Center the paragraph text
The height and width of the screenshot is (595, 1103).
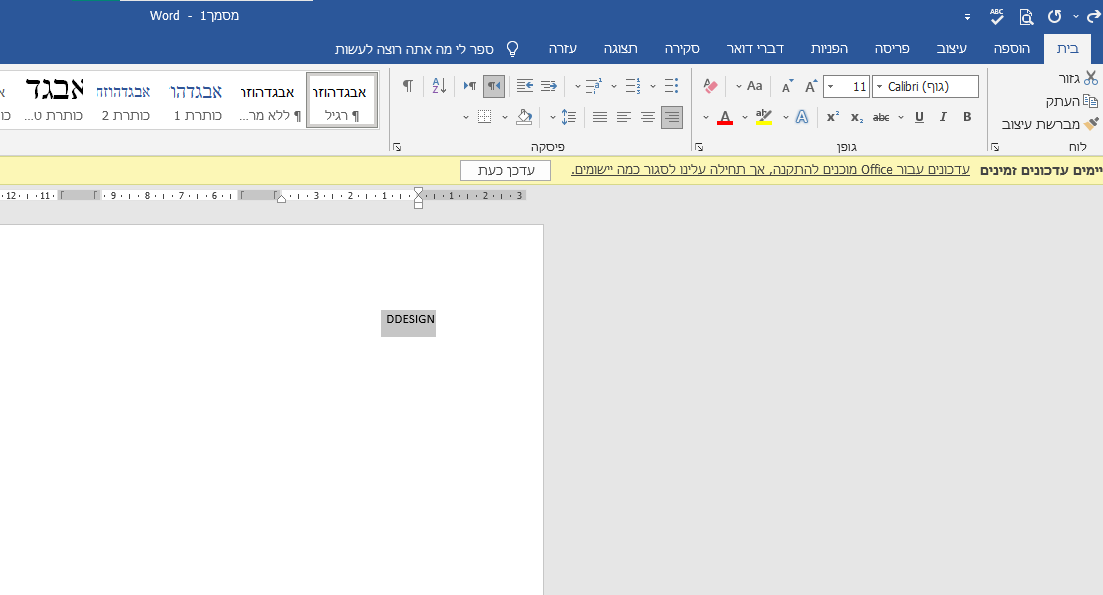(x=648, y=117)
